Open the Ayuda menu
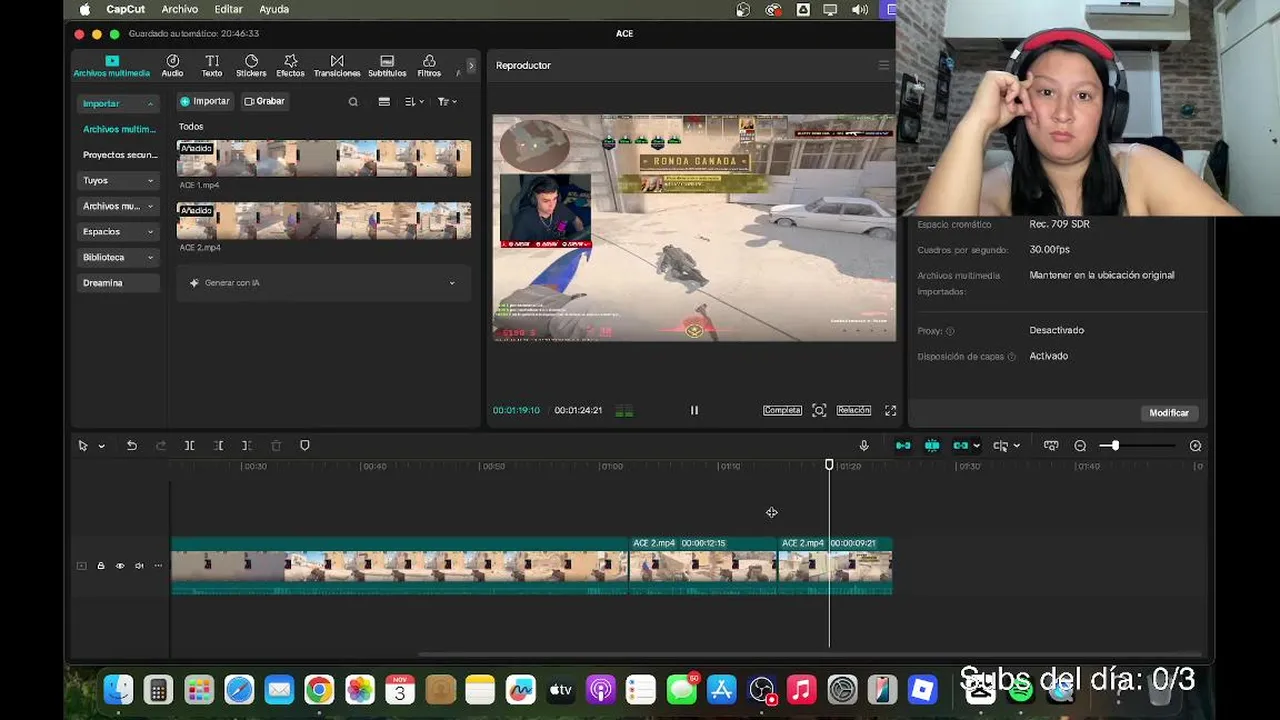Image resolution: width=1280 pixels, height=720 pixels. pyautogui.click(x=274, y=9)
